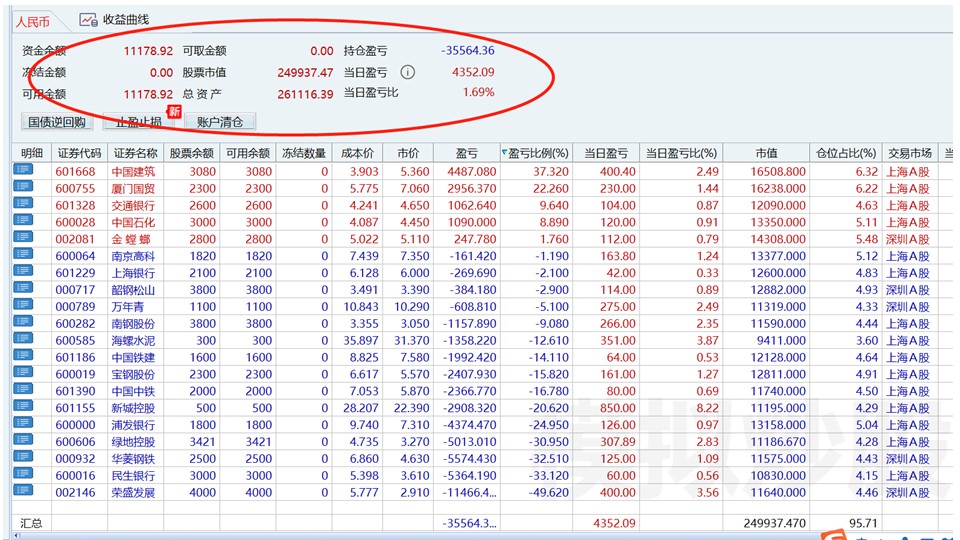Select stock name 交通银行
Viewport: 960px width, 540px height.
pos(133,206)
